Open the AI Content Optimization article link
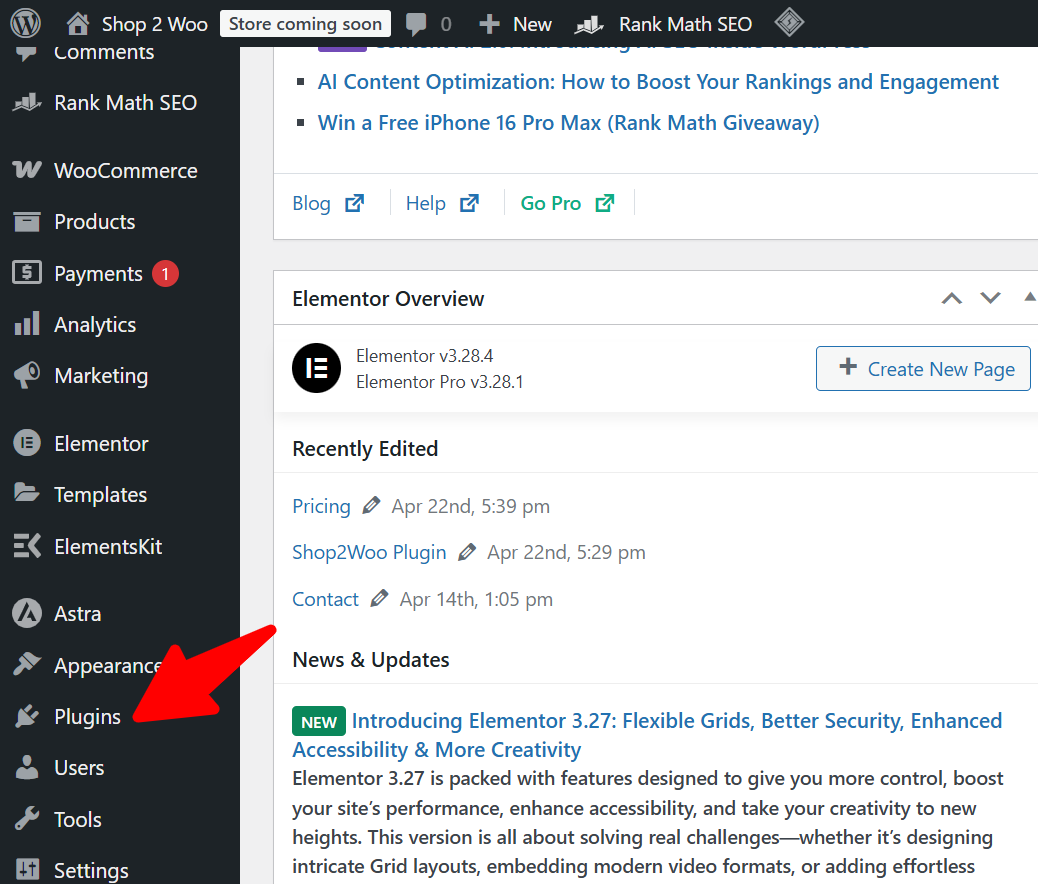 point(658,82)
